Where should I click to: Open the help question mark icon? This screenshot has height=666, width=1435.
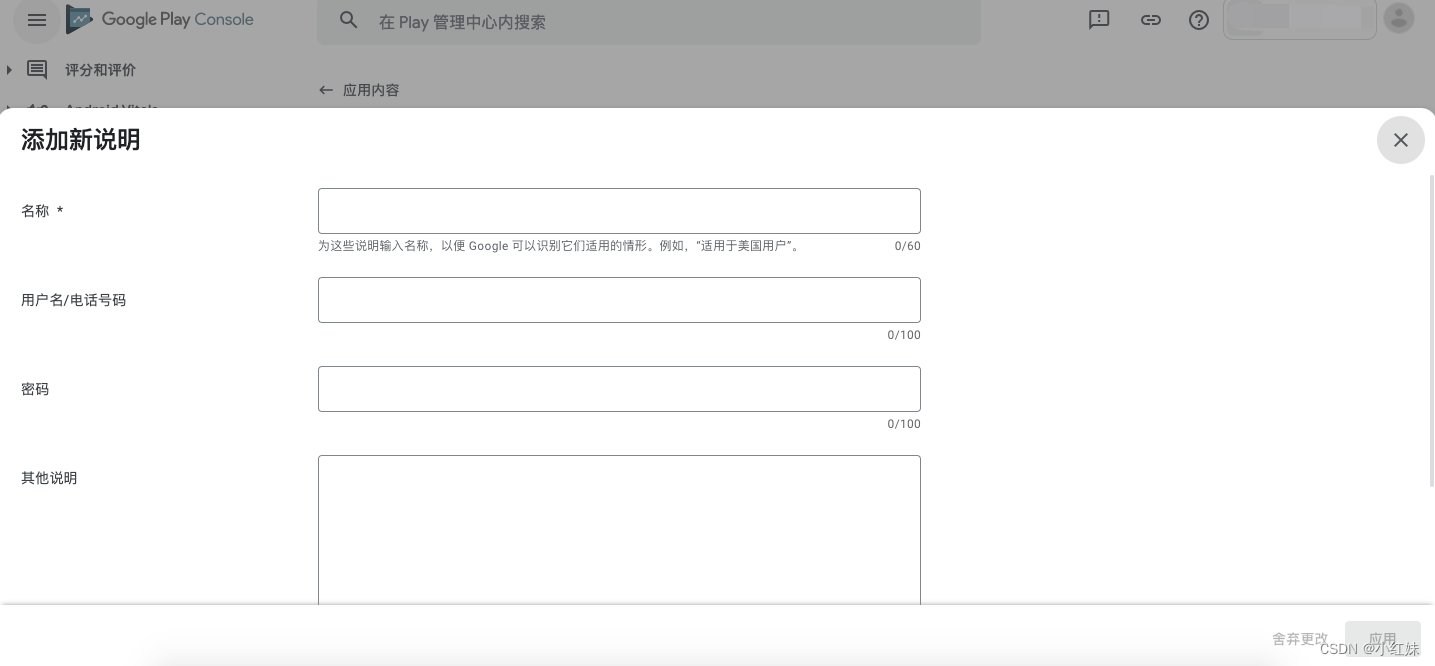click(1199, 19)
